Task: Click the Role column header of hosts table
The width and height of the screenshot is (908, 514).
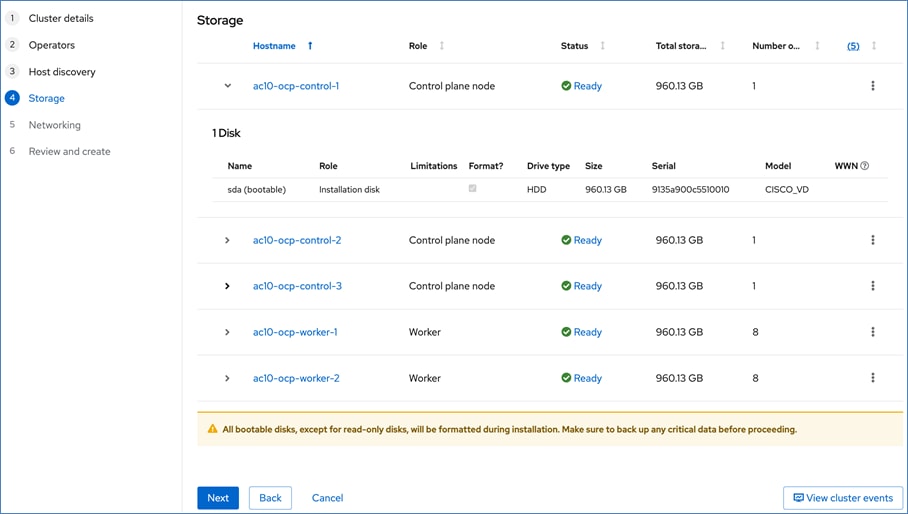Action: pyautogui.click(x=418, y=46)
